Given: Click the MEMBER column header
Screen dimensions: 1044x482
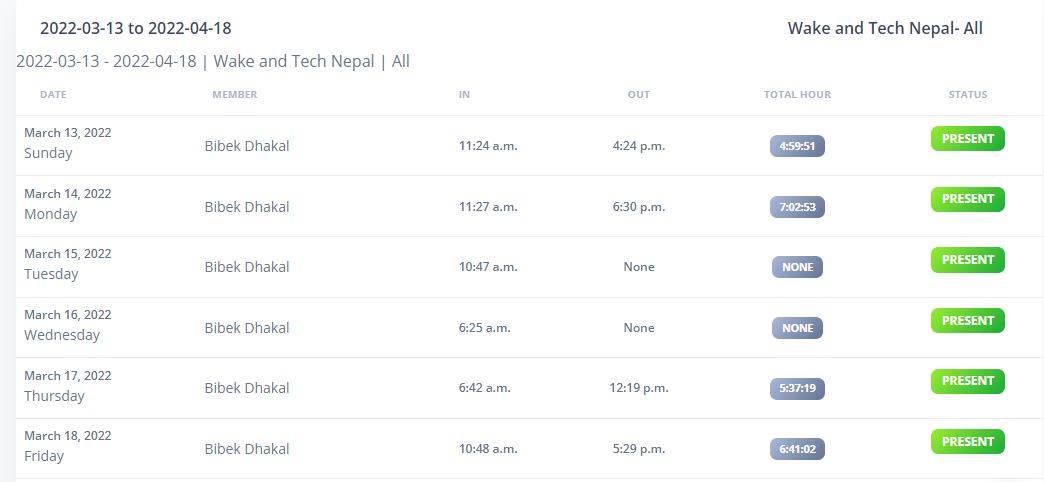Looking at the screenshot, I should click(x=234, y=95).
